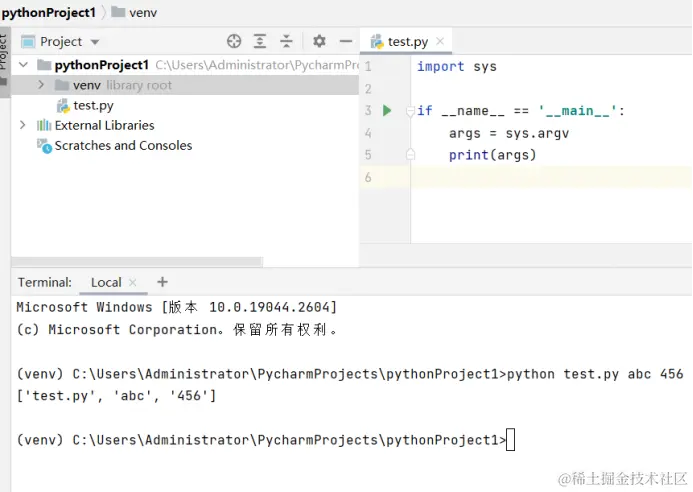Select External Libraries tree item

pos(104,126)
